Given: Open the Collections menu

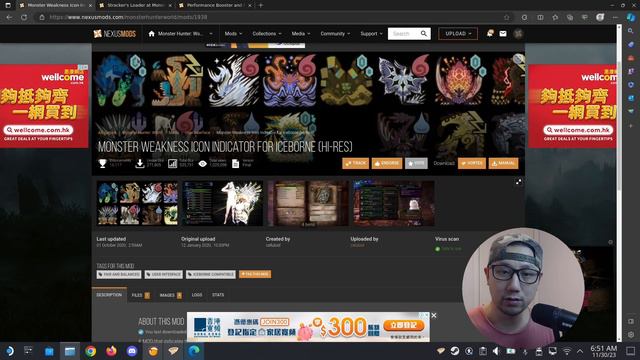Looking at the screenshot, I should [267, 34].
